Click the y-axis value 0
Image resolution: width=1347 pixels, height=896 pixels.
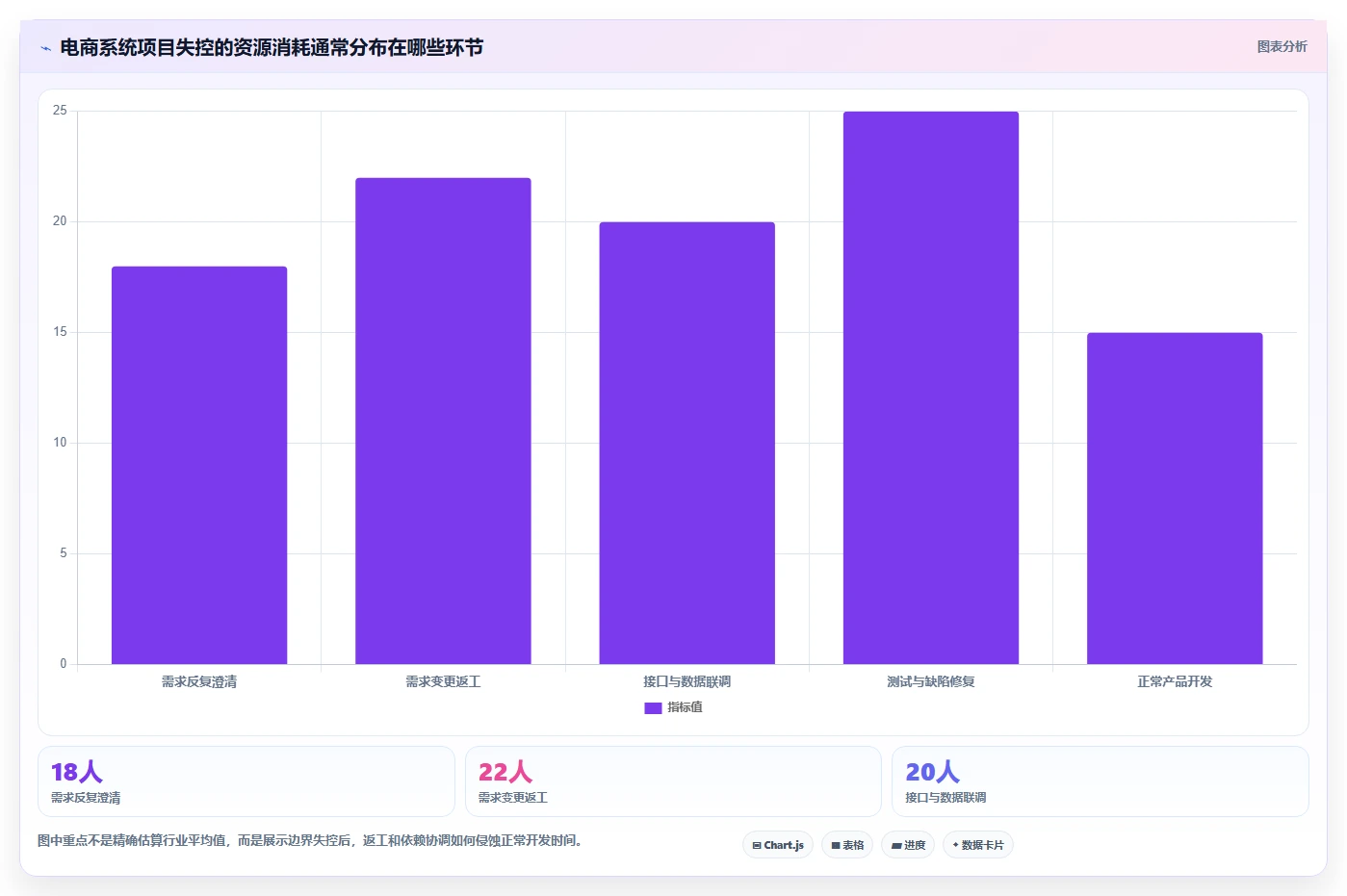[x=64, y=663]
